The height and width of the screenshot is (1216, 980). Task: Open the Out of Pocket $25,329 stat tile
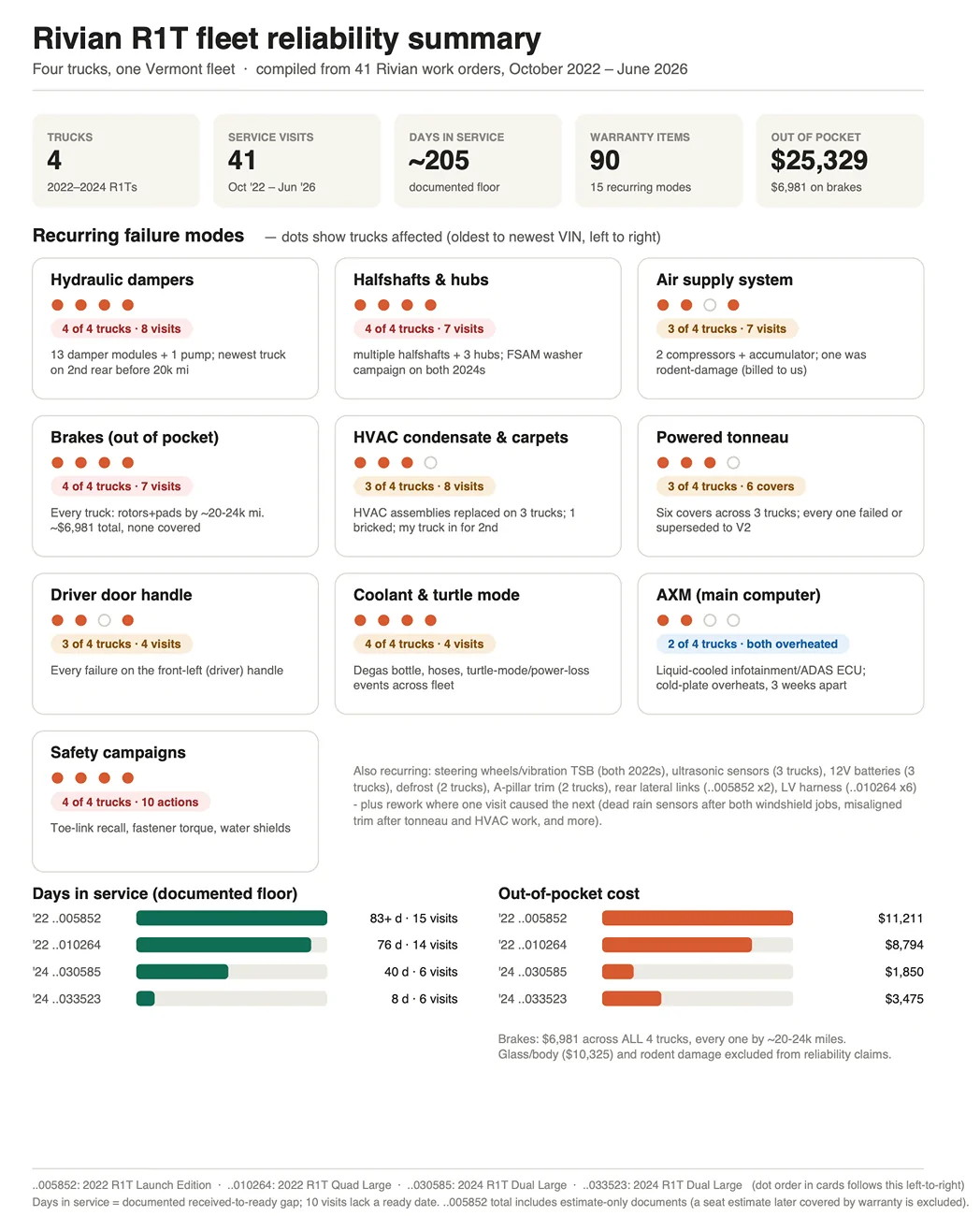point(841,161)
